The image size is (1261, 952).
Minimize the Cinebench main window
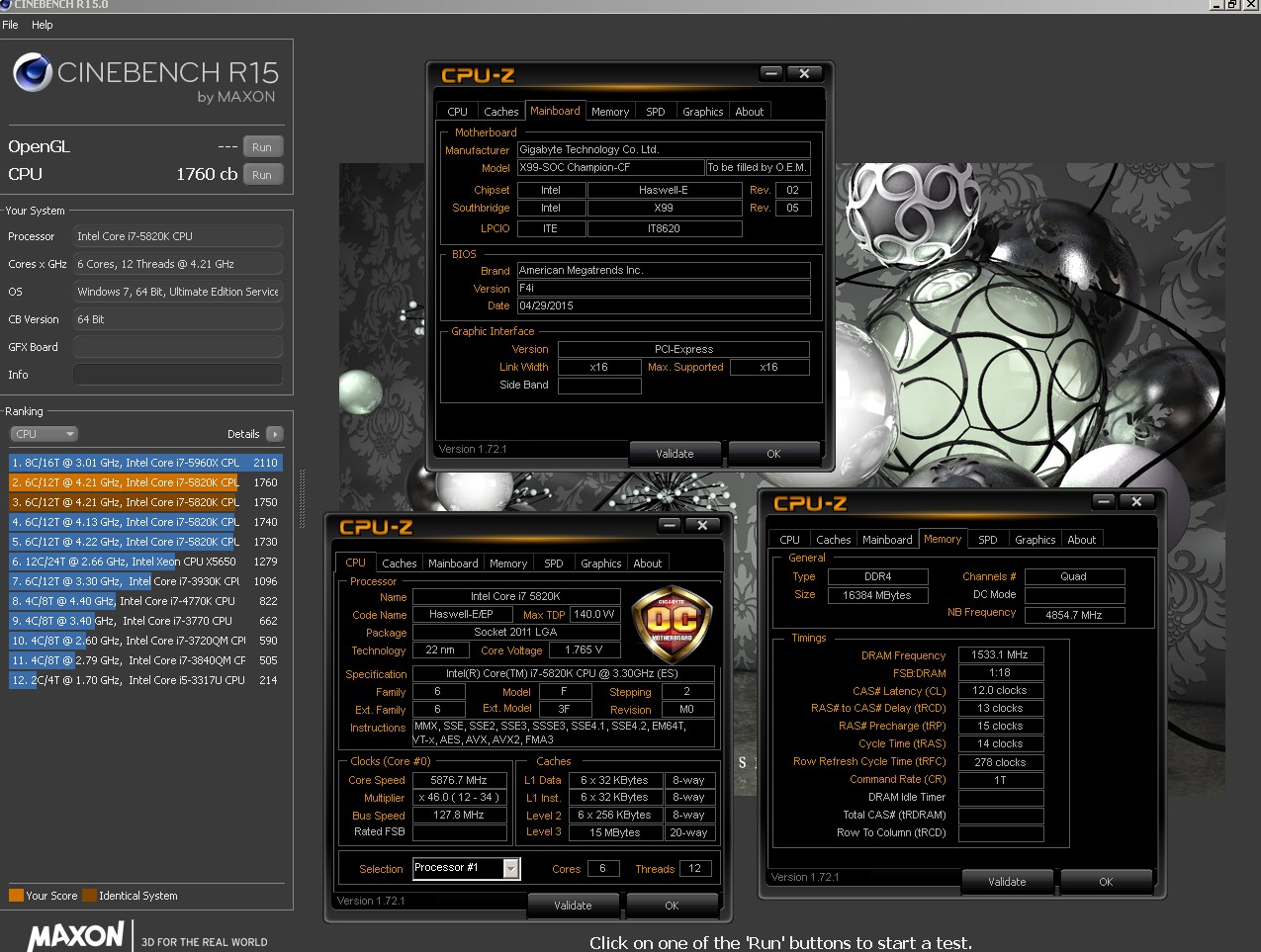[x=1217, y=5]
